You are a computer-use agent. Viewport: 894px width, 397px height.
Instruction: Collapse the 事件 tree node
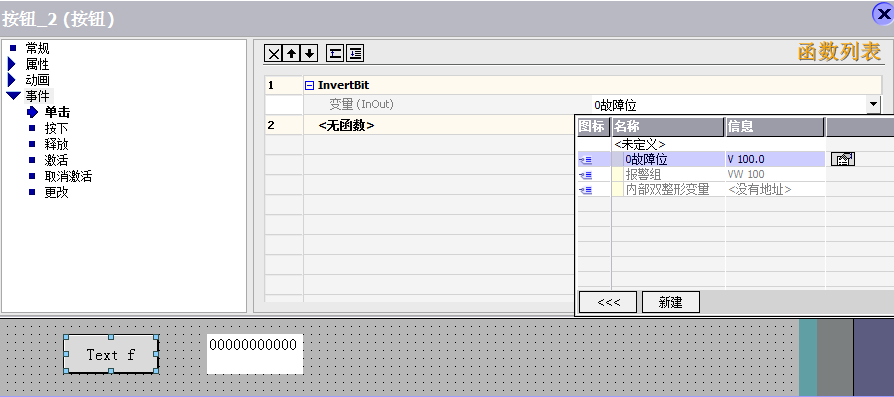point(14,96)
